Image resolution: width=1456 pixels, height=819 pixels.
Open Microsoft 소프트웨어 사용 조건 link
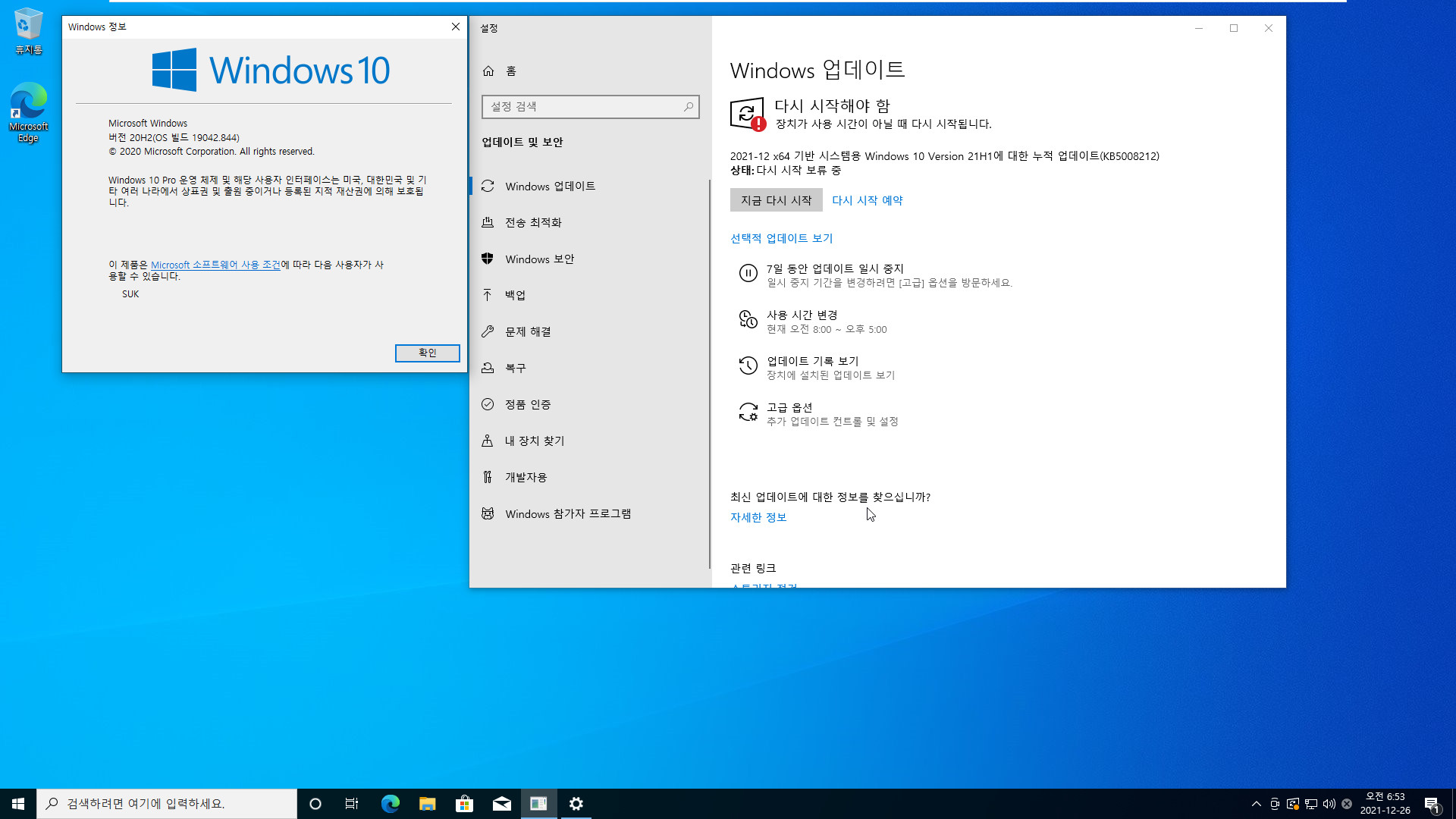point(215,265)
